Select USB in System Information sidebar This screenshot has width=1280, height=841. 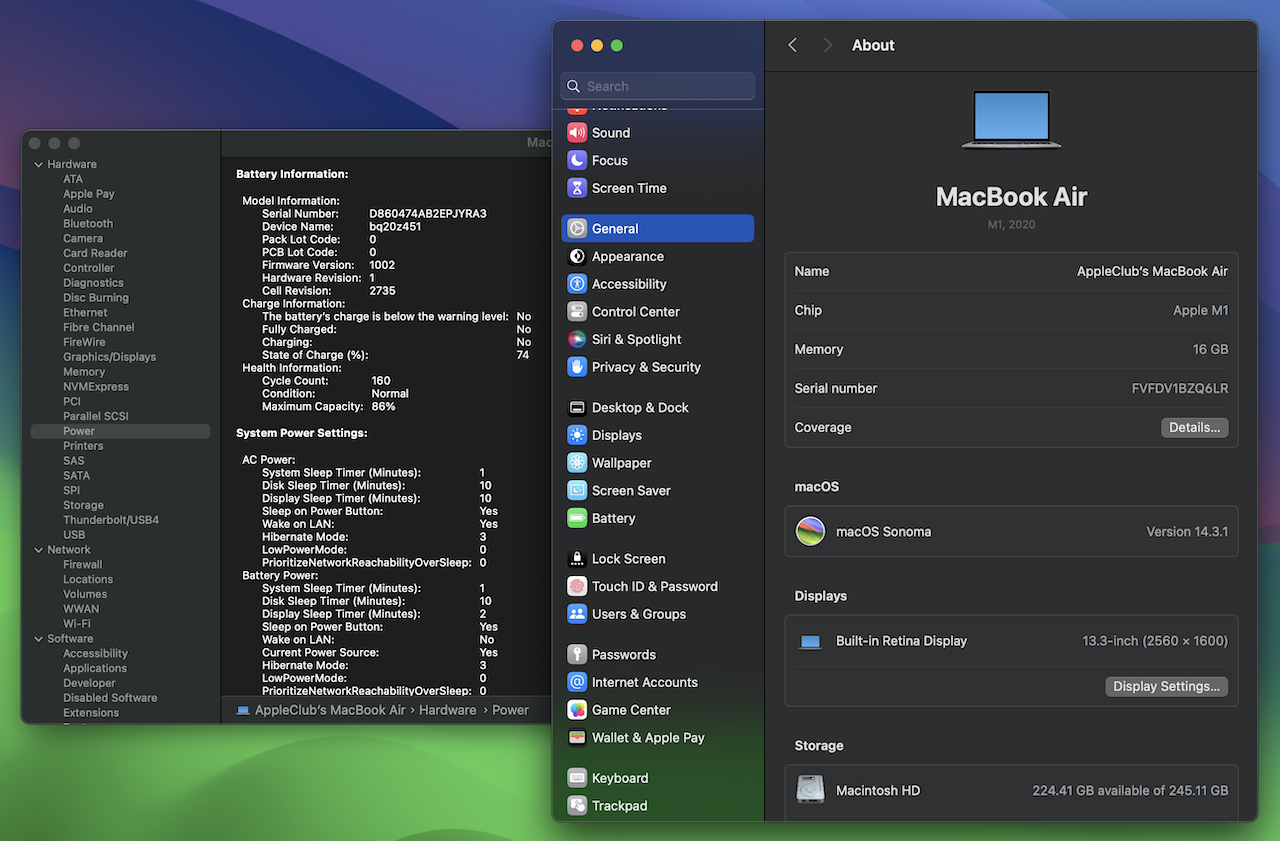[74, 535]
